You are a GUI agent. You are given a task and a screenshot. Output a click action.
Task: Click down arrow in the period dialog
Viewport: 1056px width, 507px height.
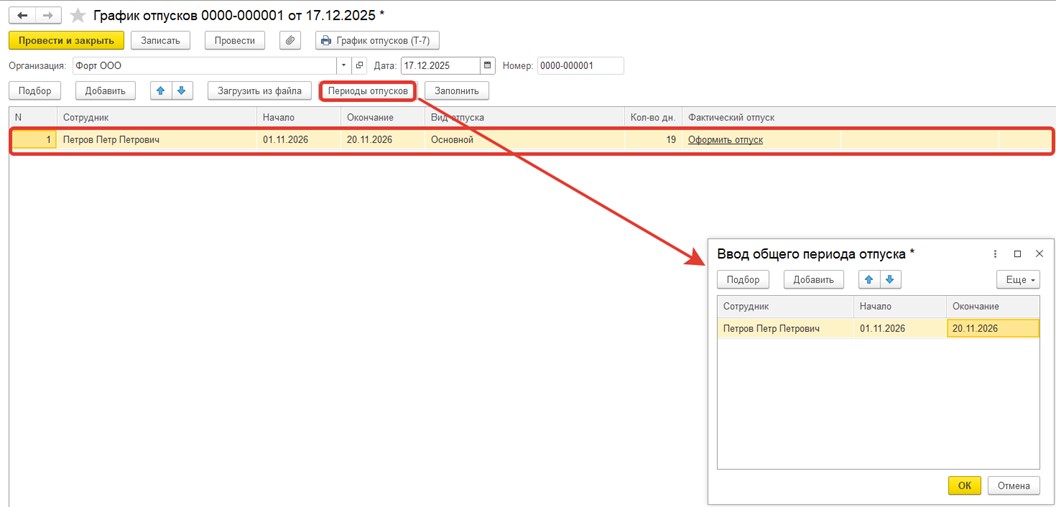tap(890, 280)
